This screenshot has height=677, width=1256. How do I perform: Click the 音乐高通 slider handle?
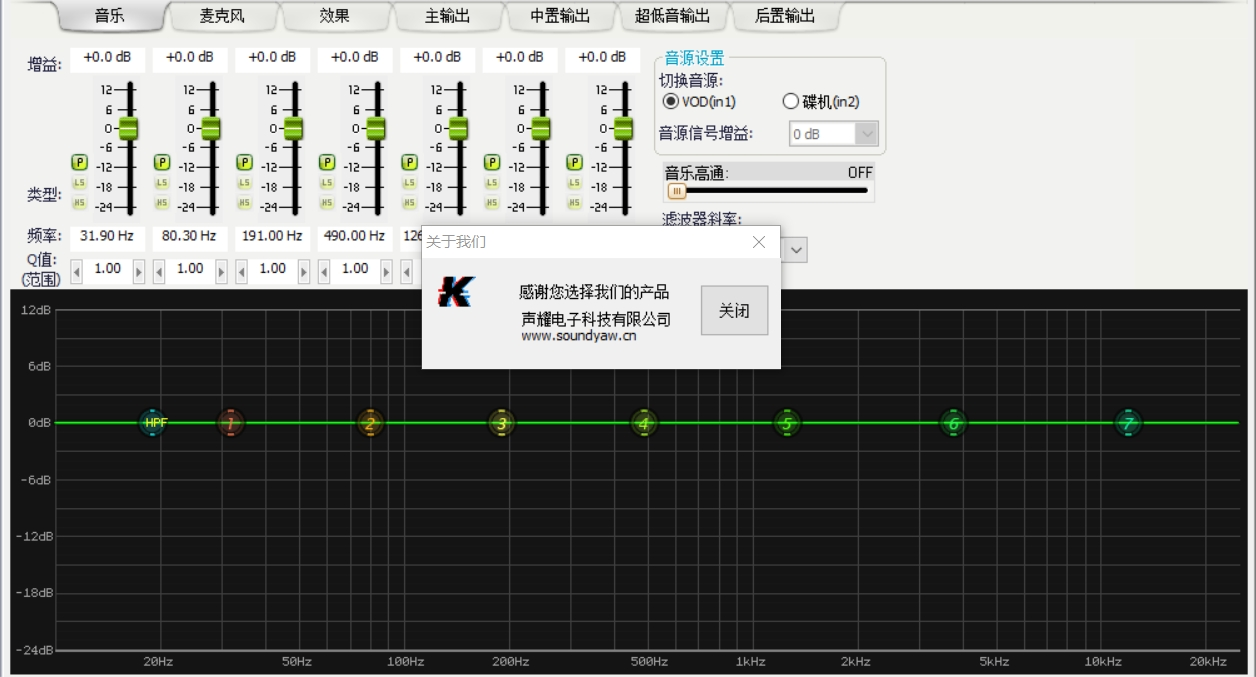(x=677, y=191)
